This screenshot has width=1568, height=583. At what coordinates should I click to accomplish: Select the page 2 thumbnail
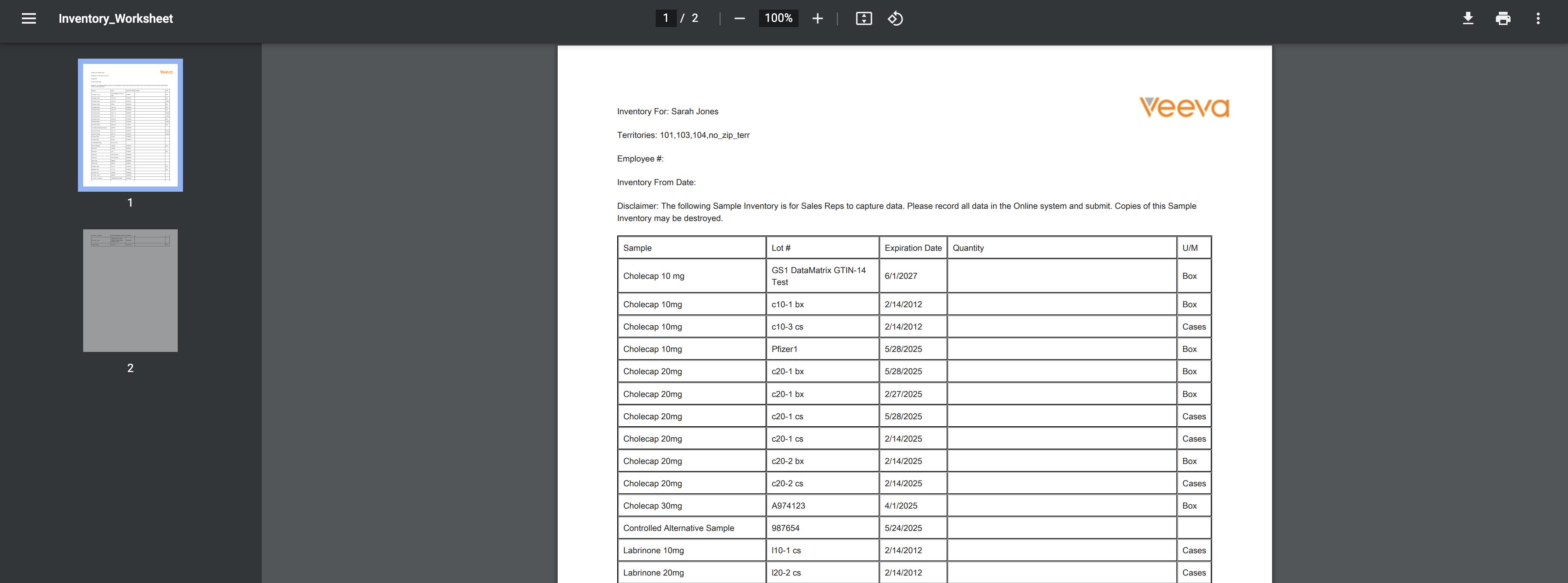tap(130, 290)
